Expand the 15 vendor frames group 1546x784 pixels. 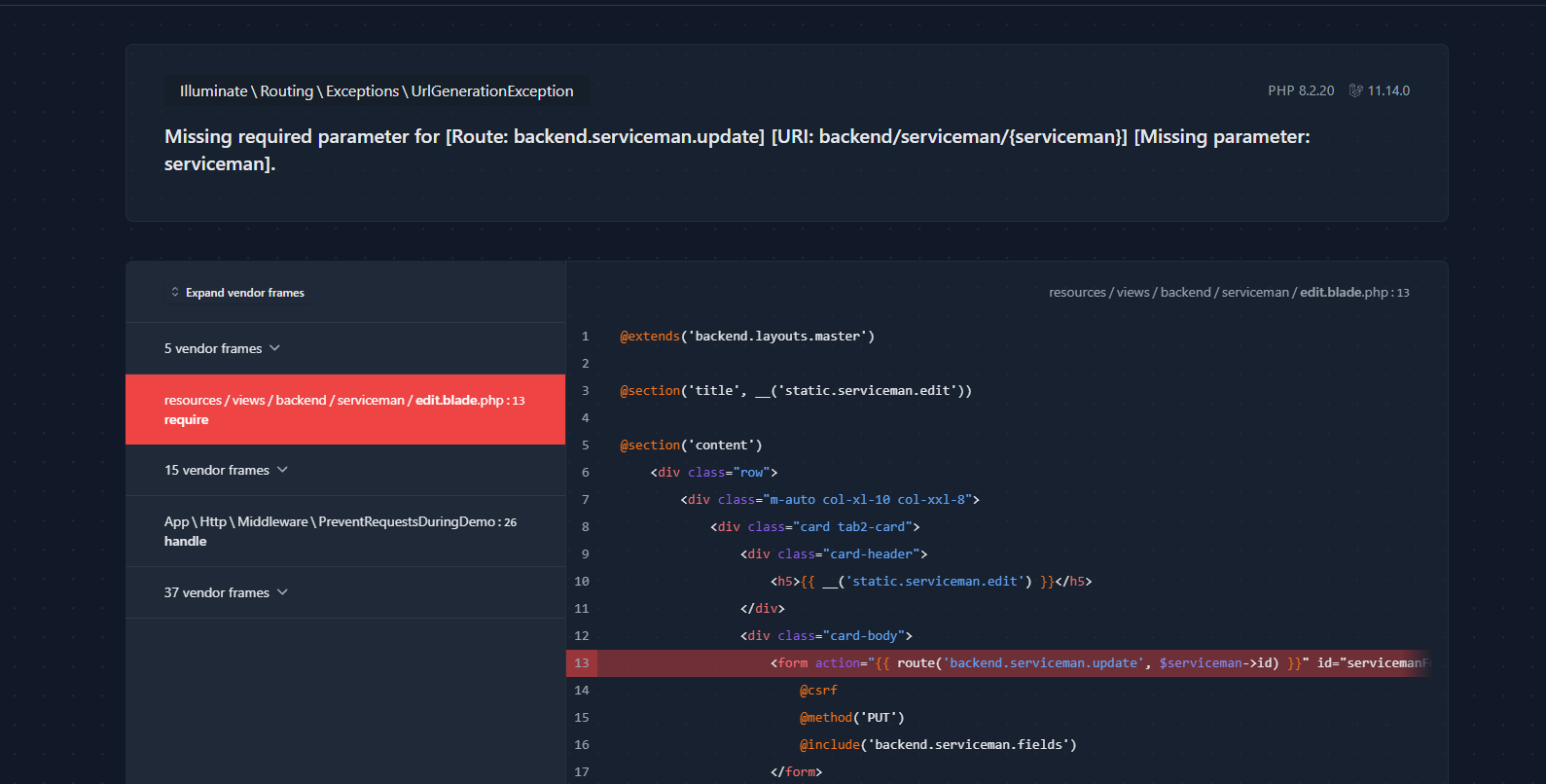tap(345, 470)
